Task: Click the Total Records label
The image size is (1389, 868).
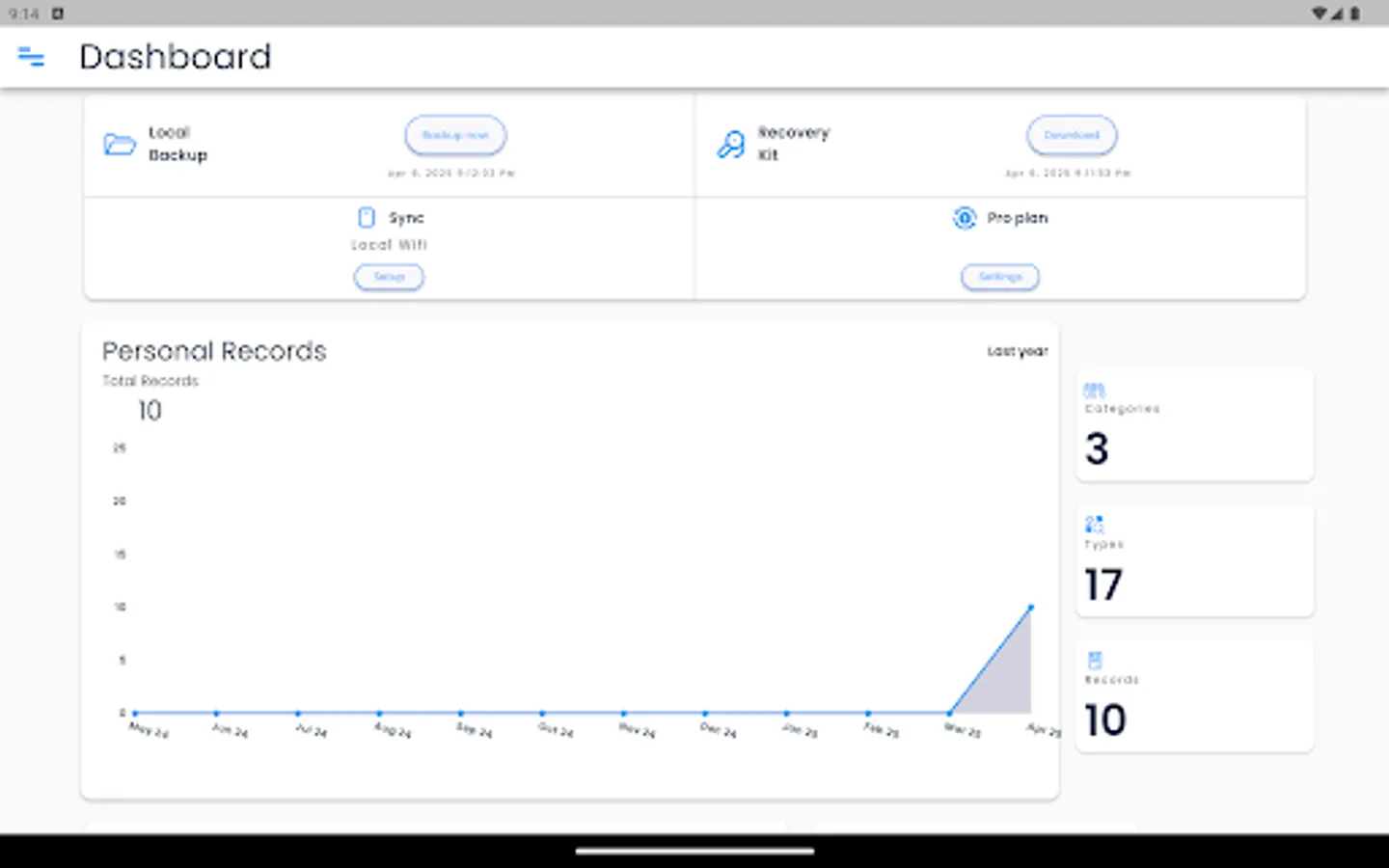Action: [x=150, y=381]
